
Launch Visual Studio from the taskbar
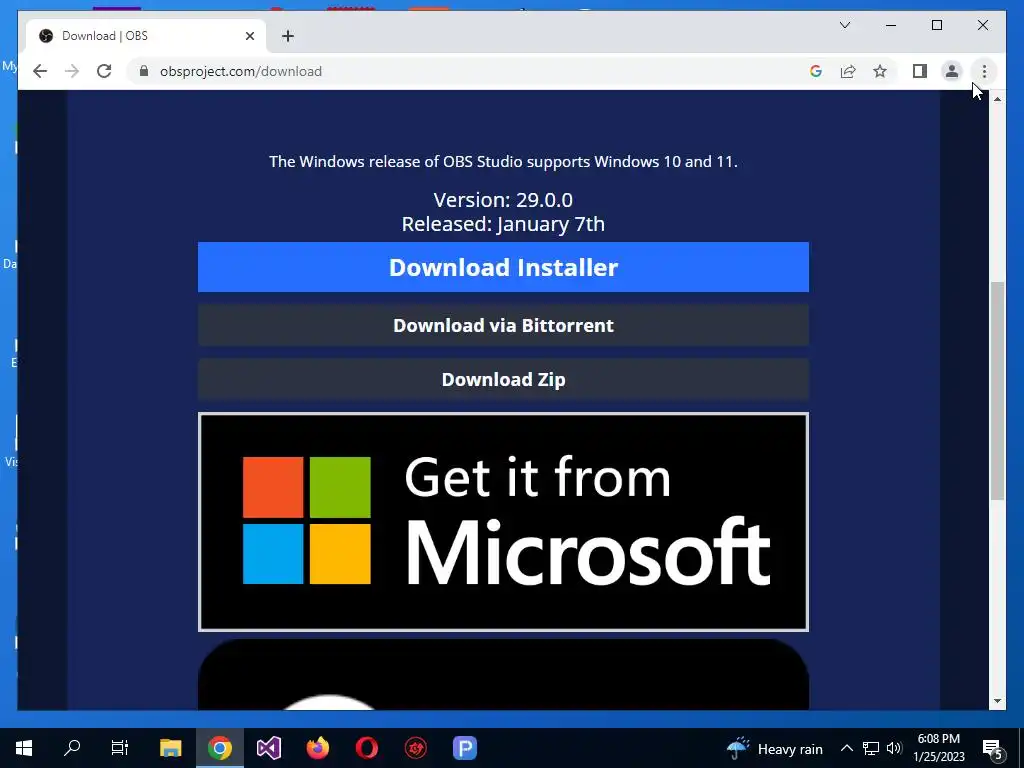point(268,748)
